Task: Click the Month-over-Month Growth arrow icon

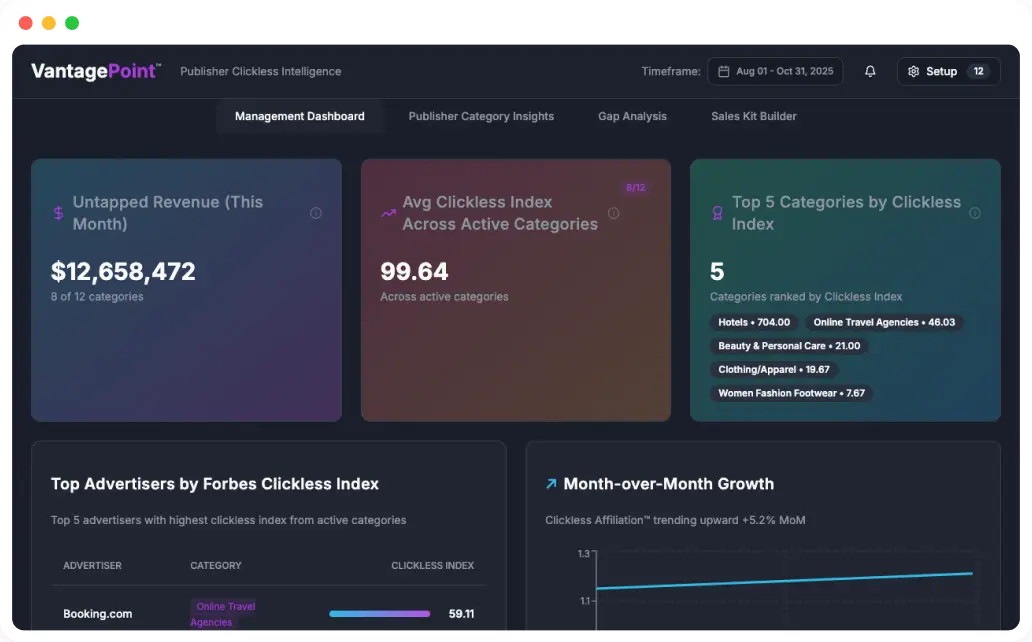Action: pyautogui.click(x=551, y=484)
